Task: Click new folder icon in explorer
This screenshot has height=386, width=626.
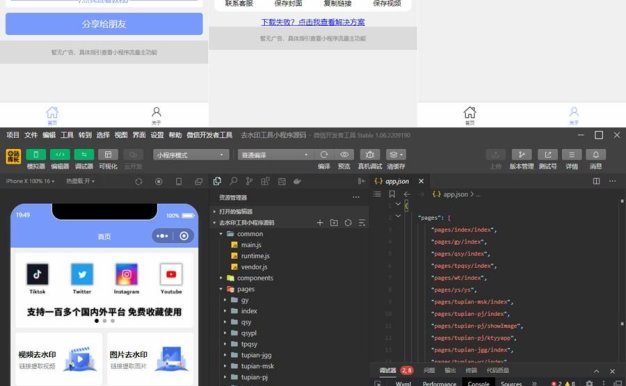Action: (x=334, y=223)
